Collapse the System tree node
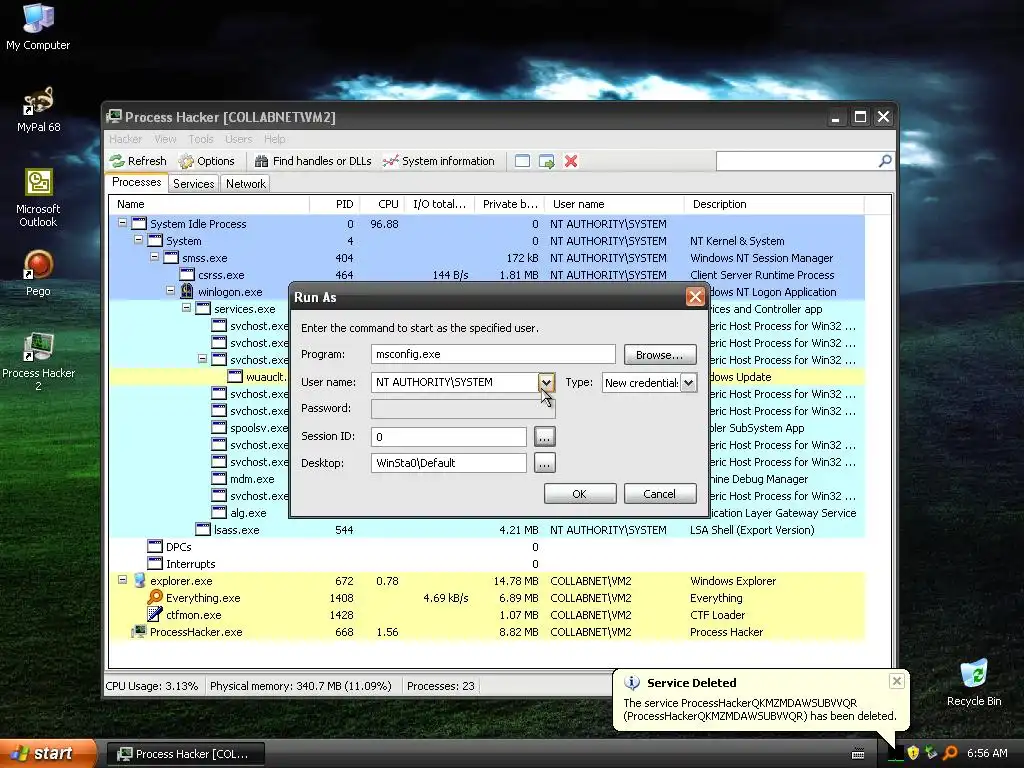The width and height of the screenshot is (1024, 768). click(138, 240)
